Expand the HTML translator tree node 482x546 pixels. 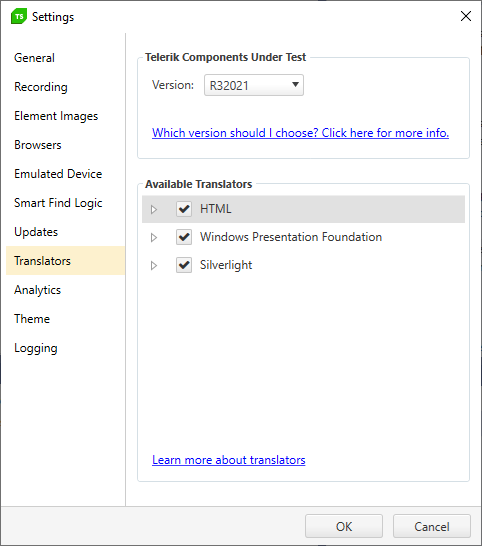154,209
